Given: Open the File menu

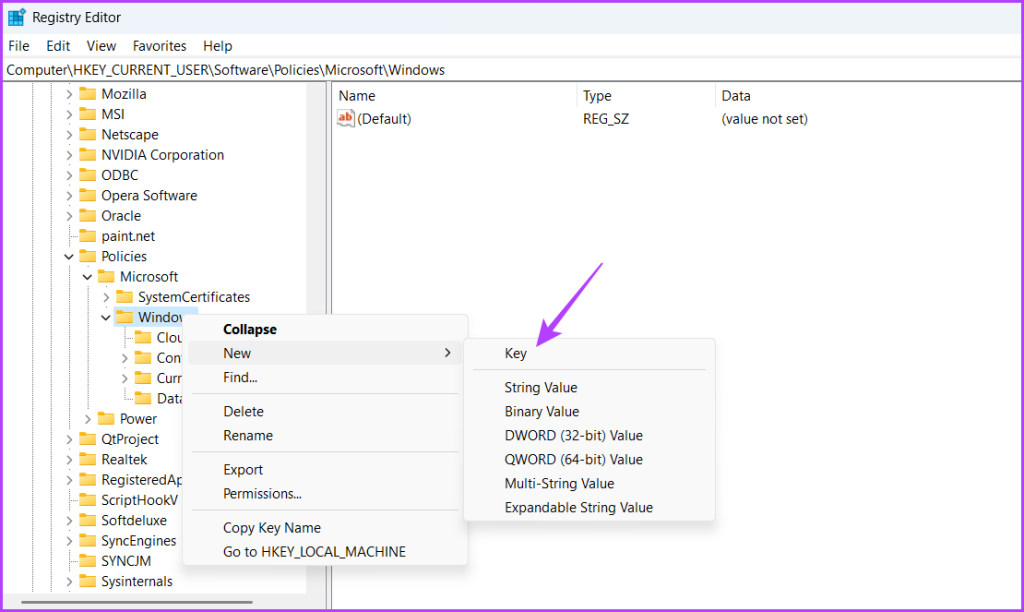Looking at the screenshot, I should click(18, 46).
